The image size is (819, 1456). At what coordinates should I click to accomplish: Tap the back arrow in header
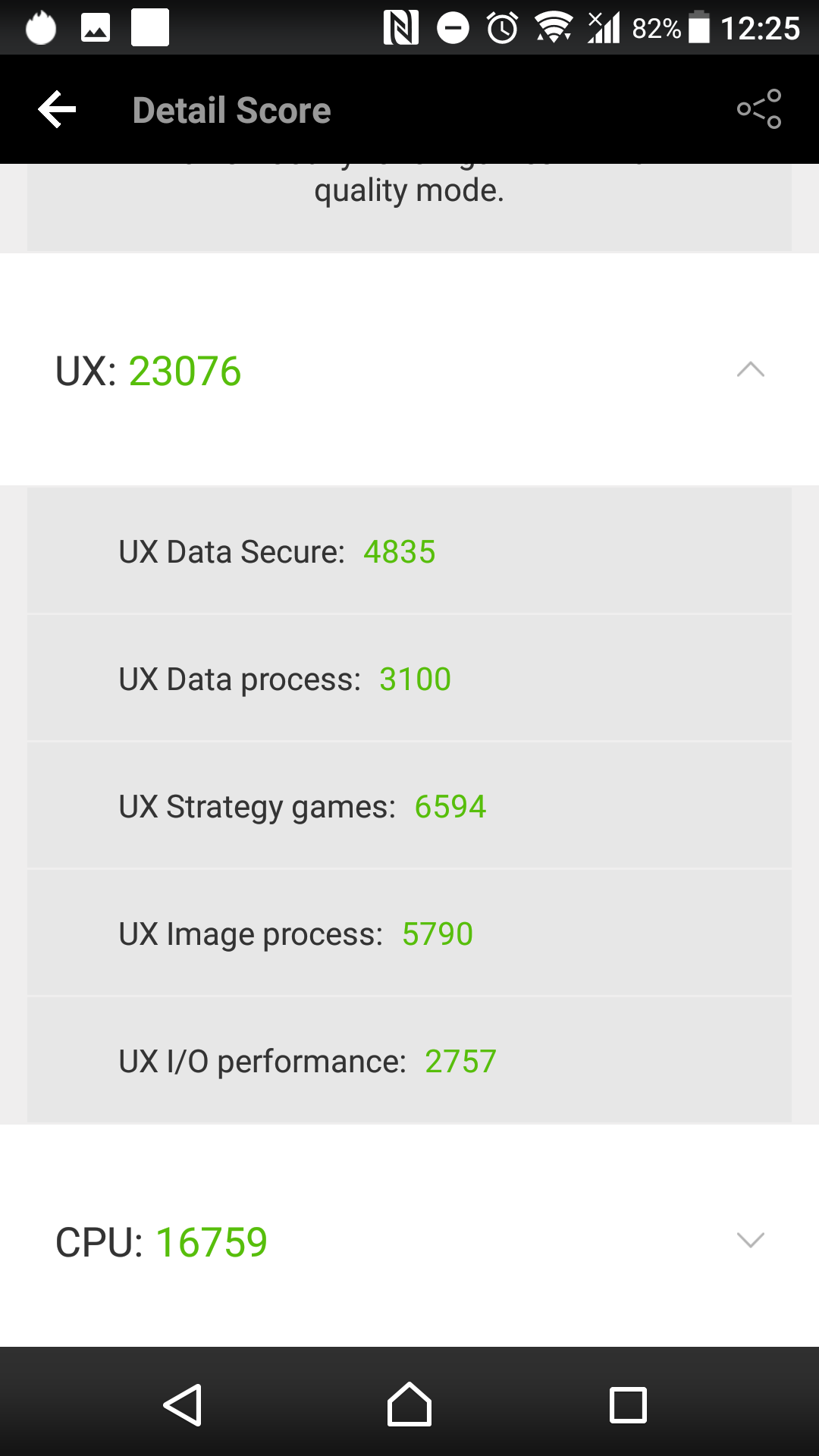point(58,110)
